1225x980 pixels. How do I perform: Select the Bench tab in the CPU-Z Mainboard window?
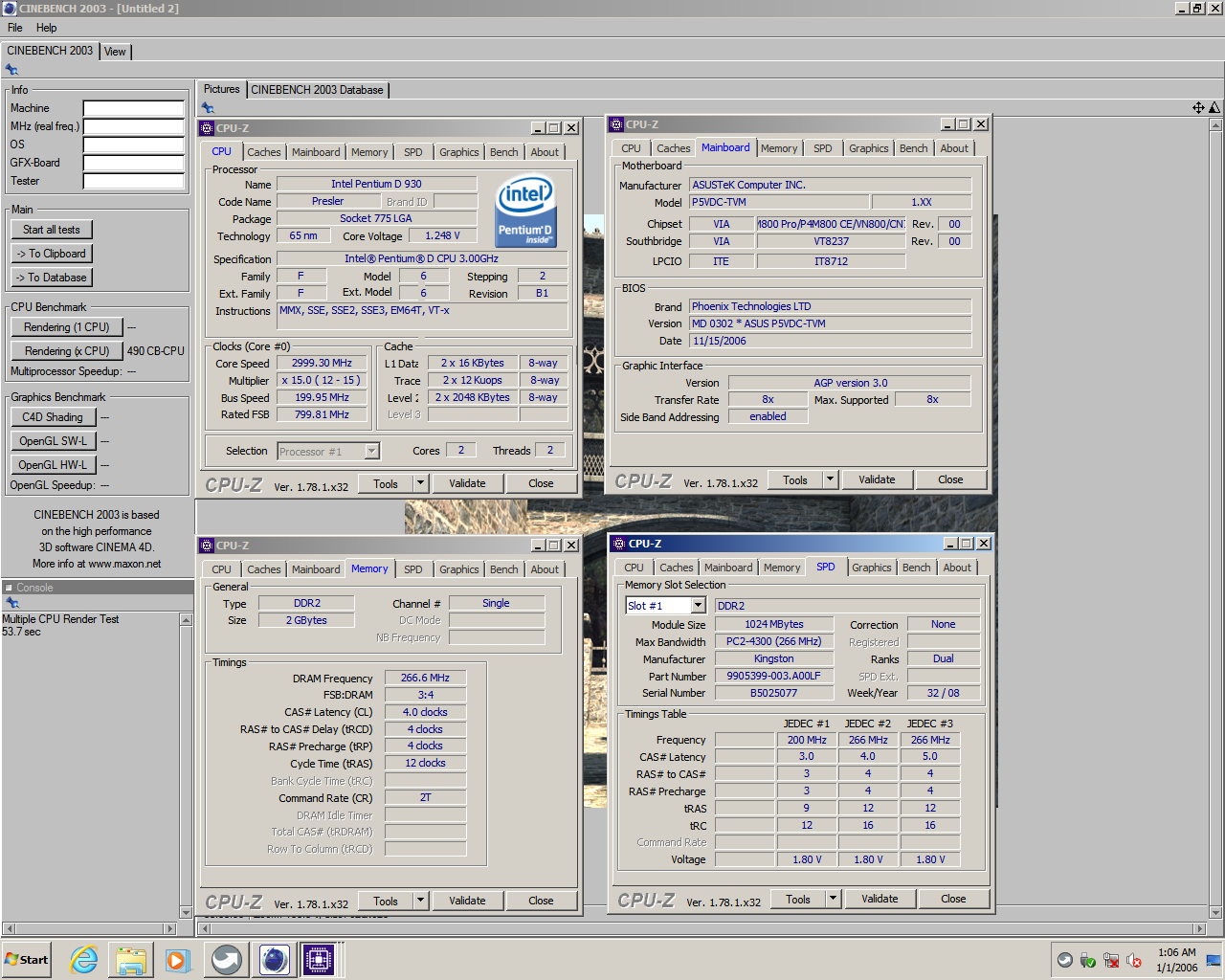914,148
